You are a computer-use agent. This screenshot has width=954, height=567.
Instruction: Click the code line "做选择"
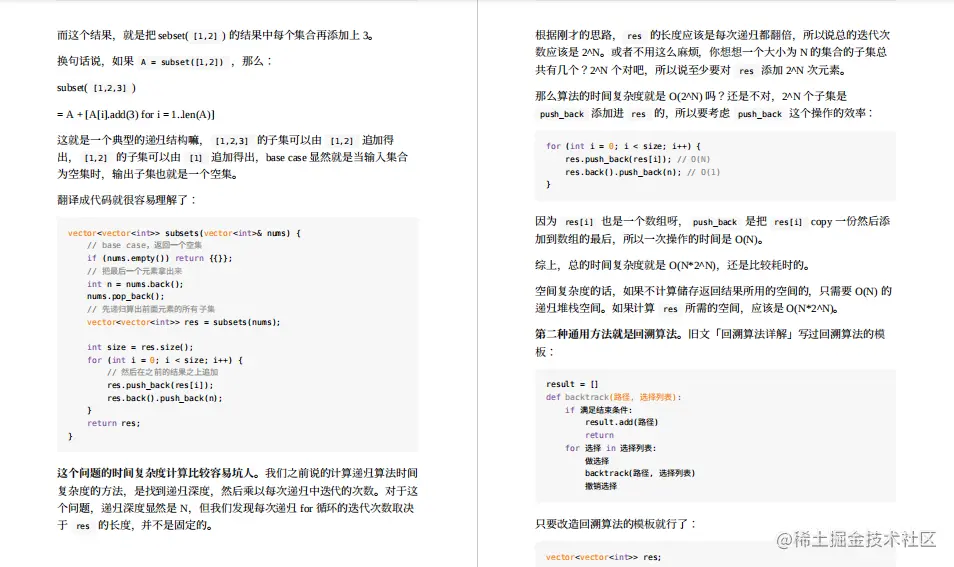coord(597,461)
